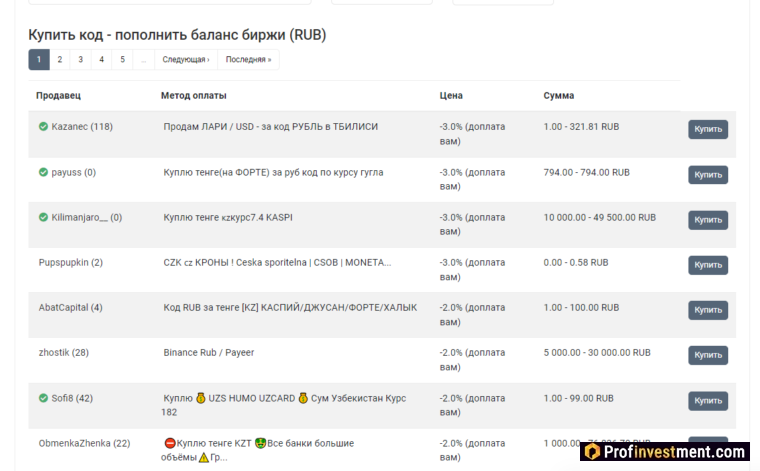Select current page 1 in pagination

point(39,60)
